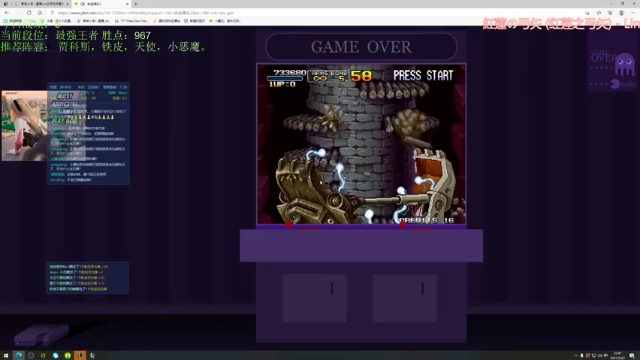Open the notification center icon

[632, 356]
